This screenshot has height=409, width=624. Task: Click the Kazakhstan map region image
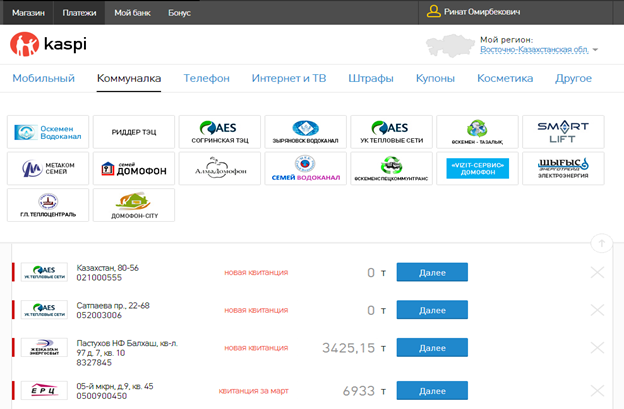tap(450, 46)
